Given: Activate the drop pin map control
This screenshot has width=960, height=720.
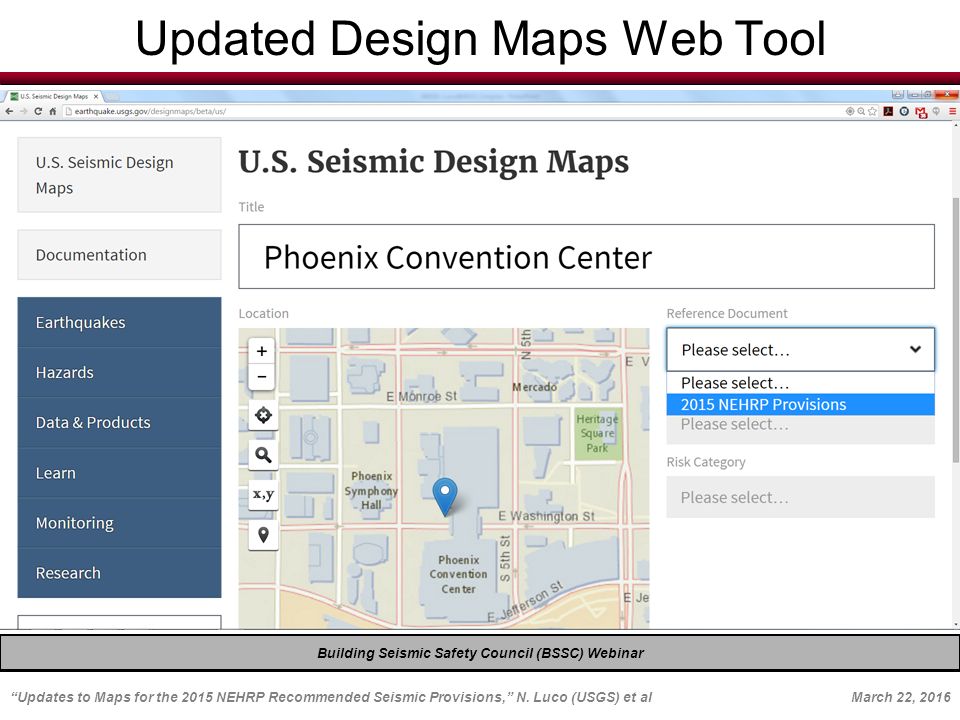Looking at the screenshot, I should pos(263,535).
